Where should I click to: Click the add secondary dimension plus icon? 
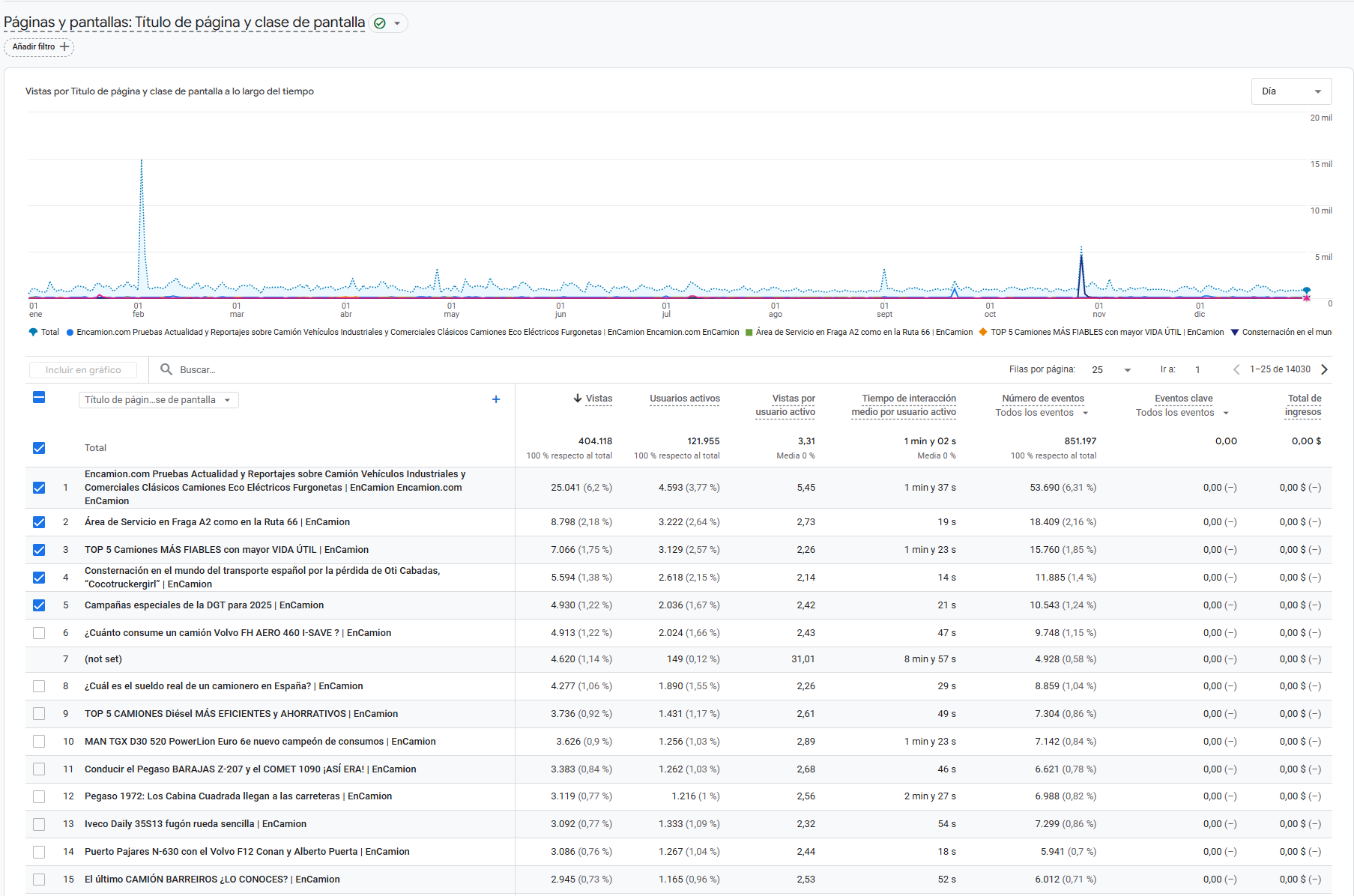tap(496, 399)
